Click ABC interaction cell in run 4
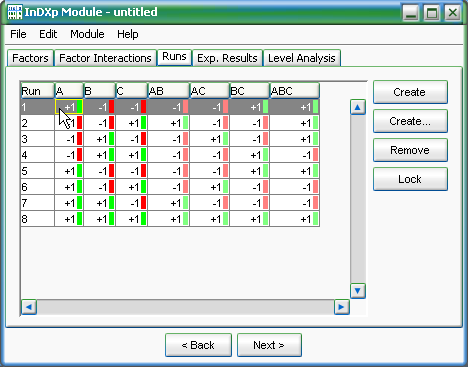The image size is (468, 367). pyautogui.click(x=294, y=155)
